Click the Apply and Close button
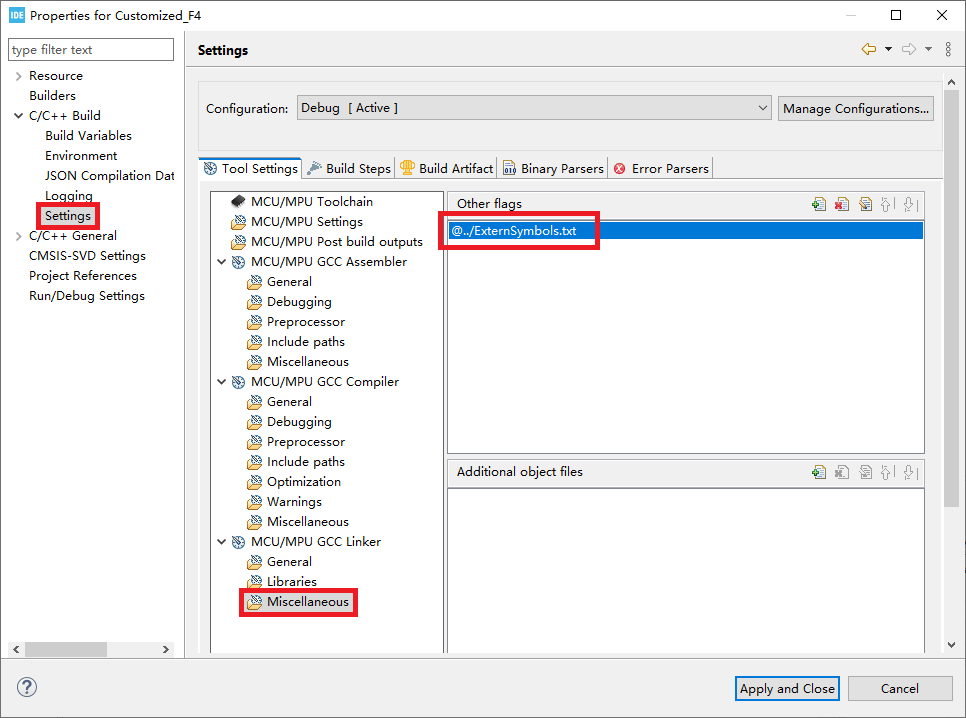Screen dimensions: 966x718 [x=787, y=688]
